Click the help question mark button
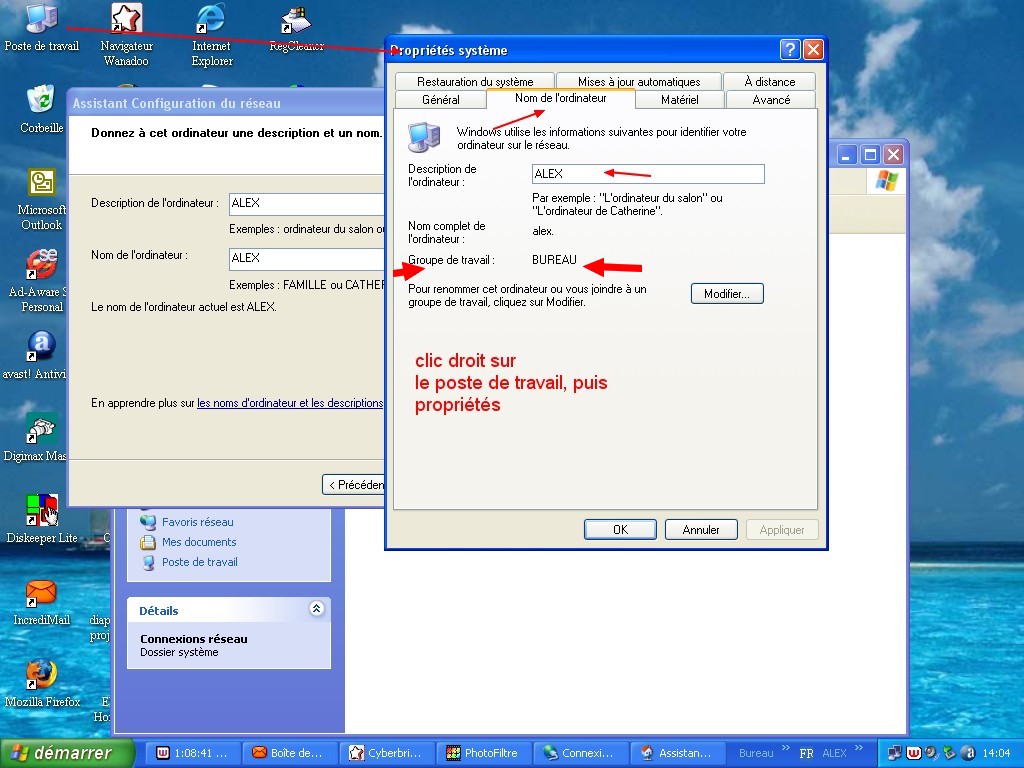 click(x=790, y=50)
